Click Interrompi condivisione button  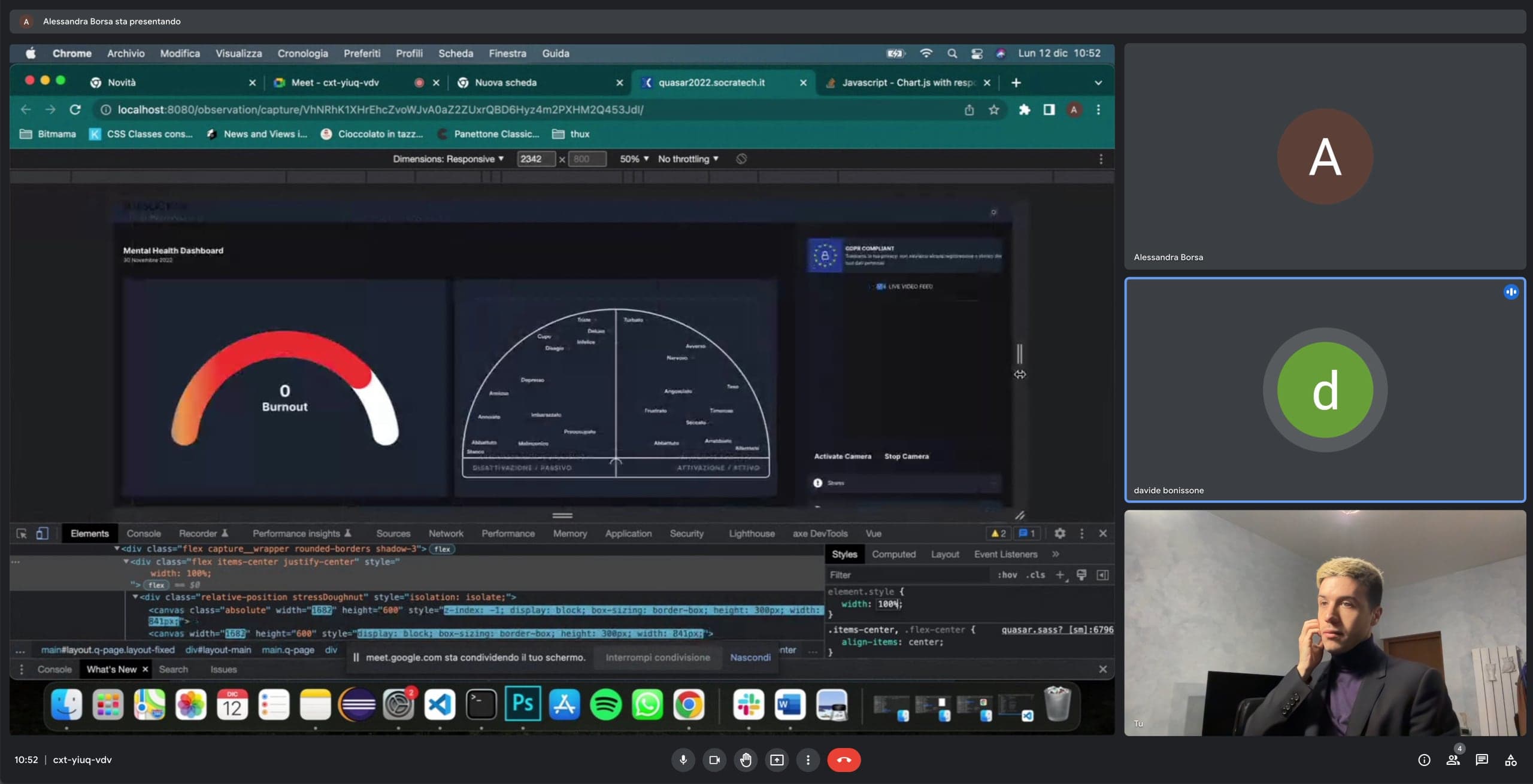658,657
